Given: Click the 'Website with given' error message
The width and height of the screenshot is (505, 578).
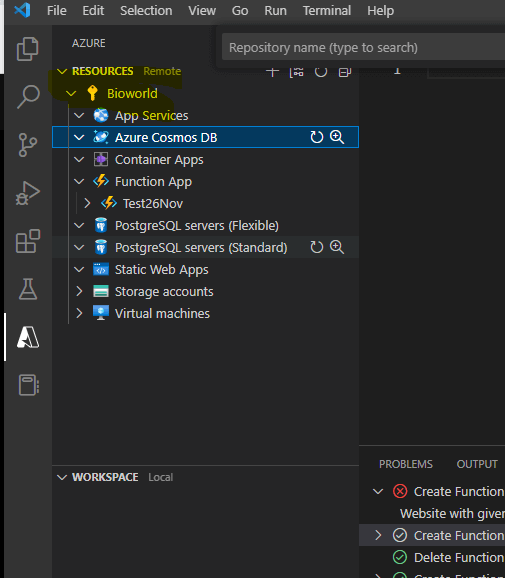Looking at the screenshot, I should (x=452, y=513).
